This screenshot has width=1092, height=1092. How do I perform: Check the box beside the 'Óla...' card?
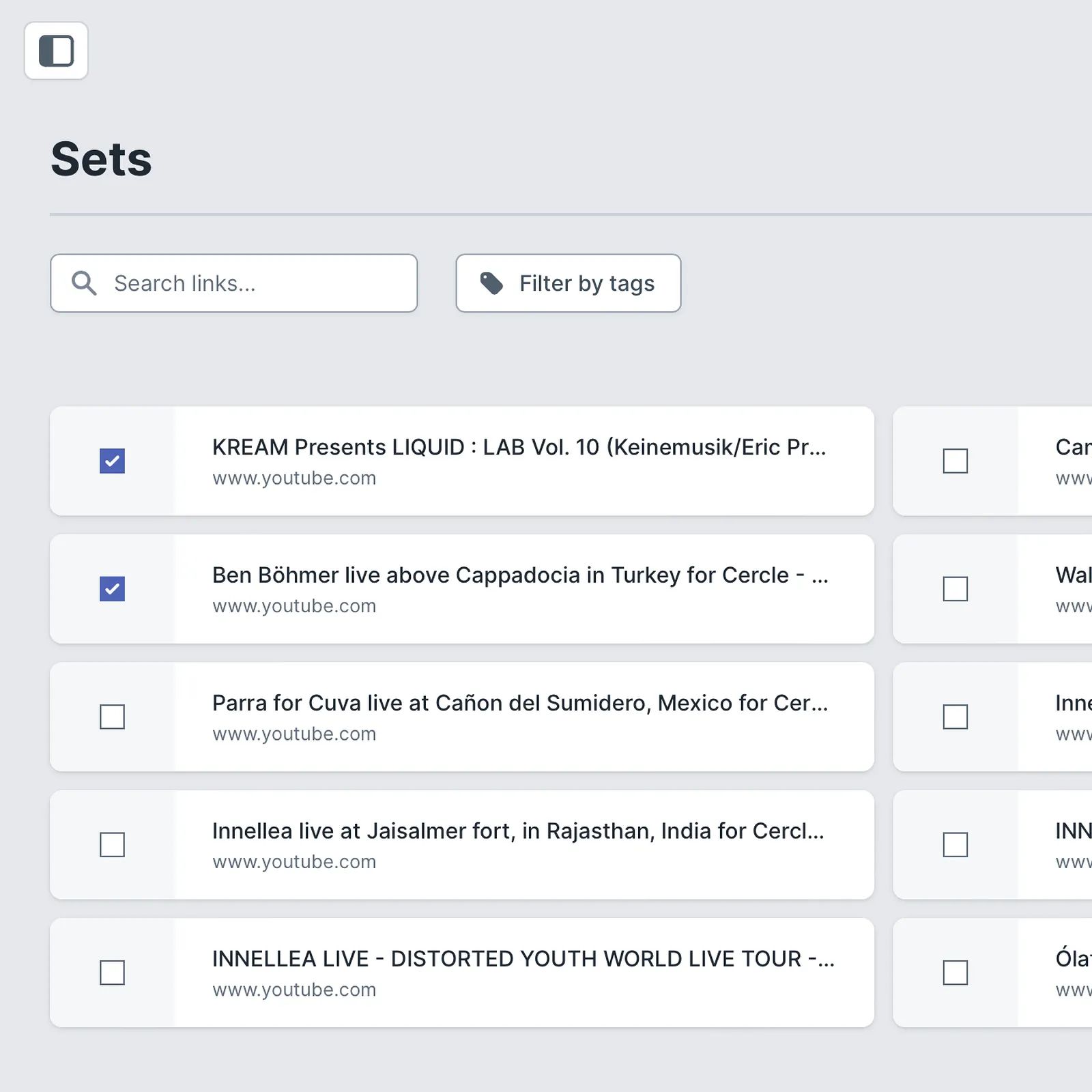coord(955,973)
